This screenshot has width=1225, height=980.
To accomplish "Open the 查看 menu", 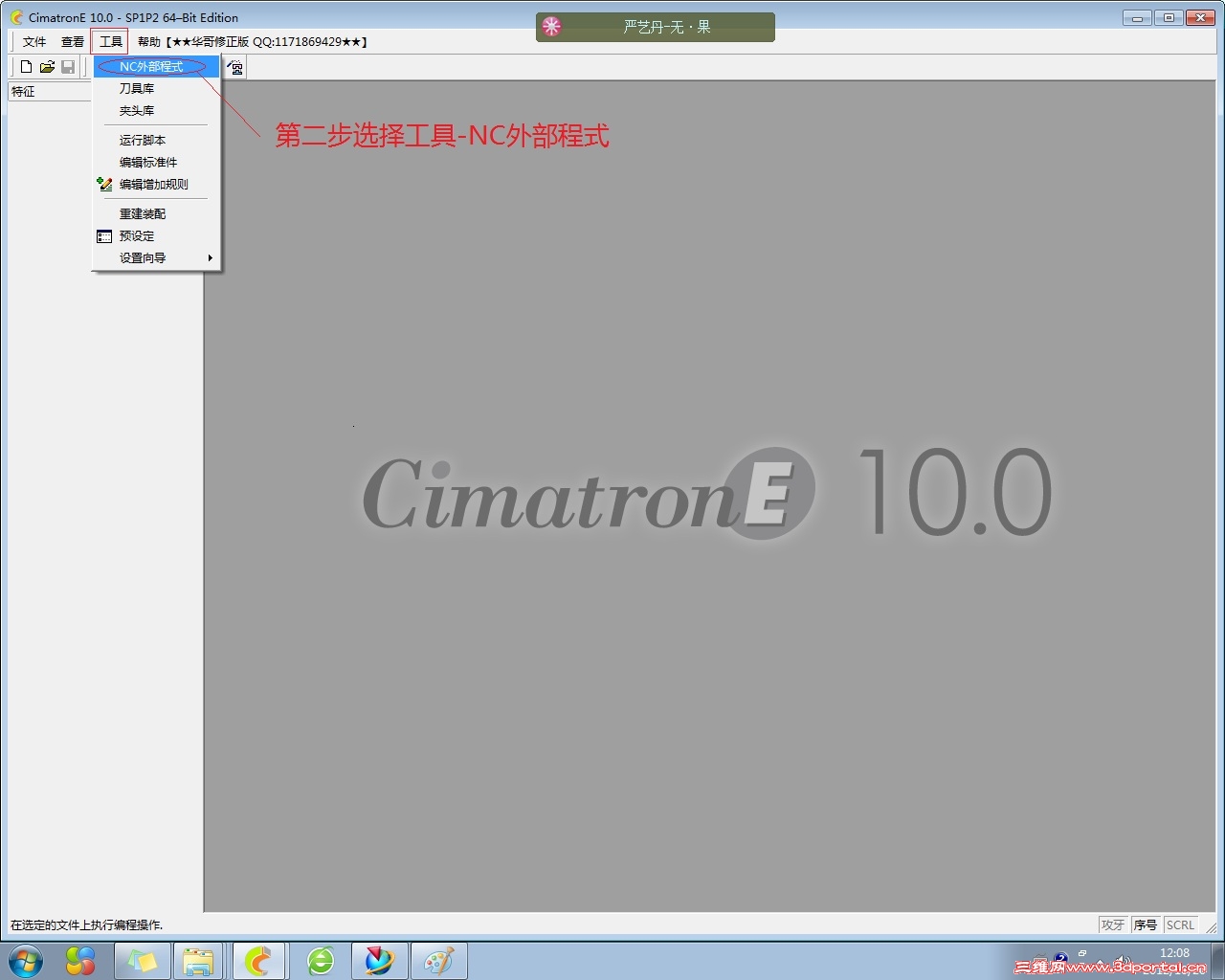I will click(73, 42).
